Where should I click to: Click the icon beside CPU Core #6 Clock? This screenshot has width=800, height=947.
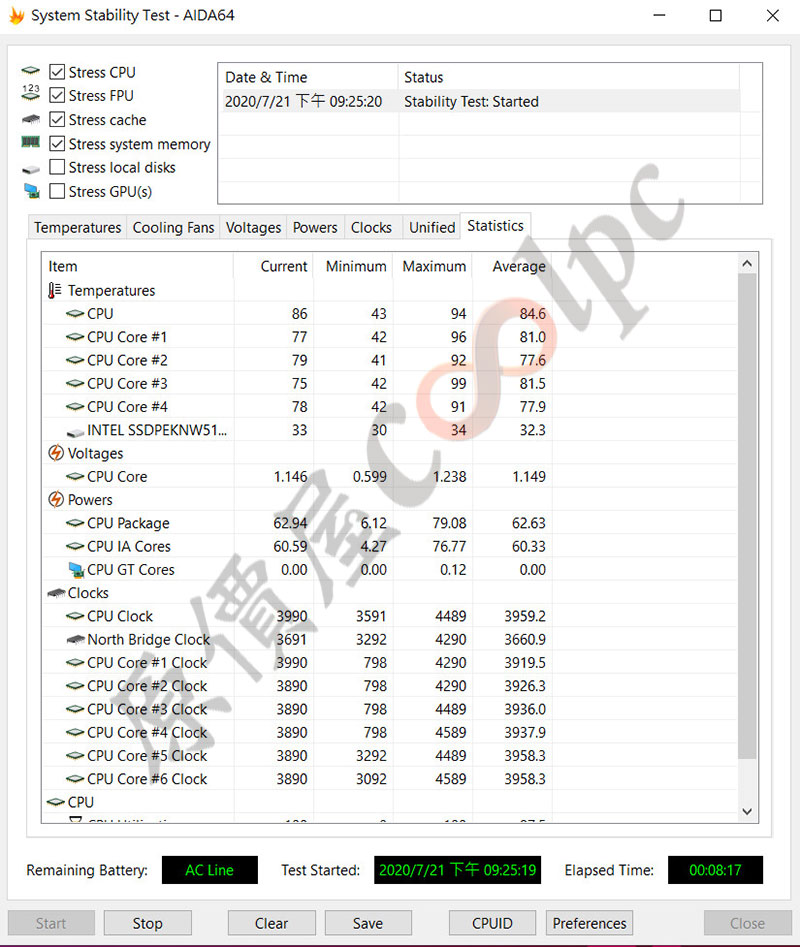click(75, 778)
